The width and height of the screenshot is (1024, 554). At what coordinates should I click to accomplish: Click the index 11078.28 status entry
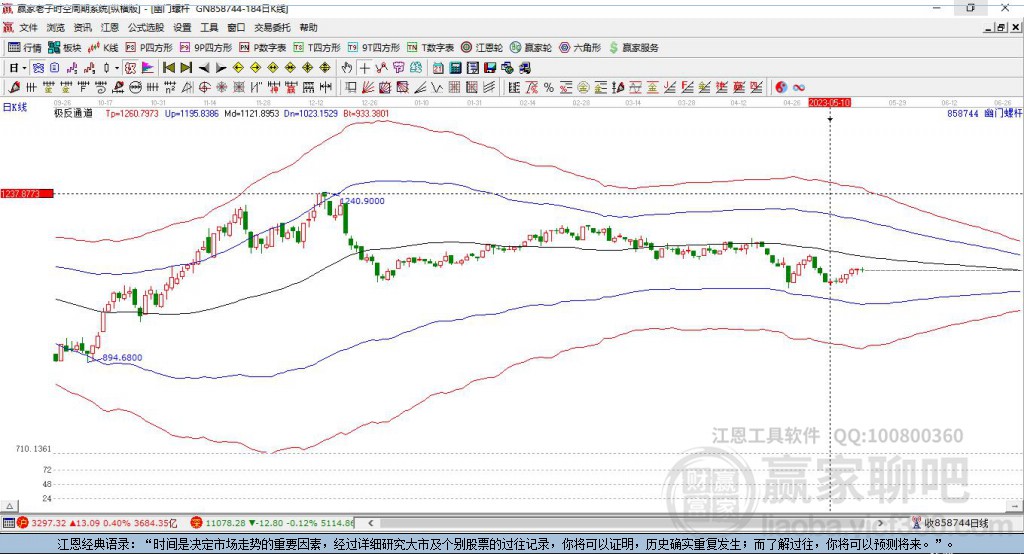pyautogui.click(x=272, y=523)
